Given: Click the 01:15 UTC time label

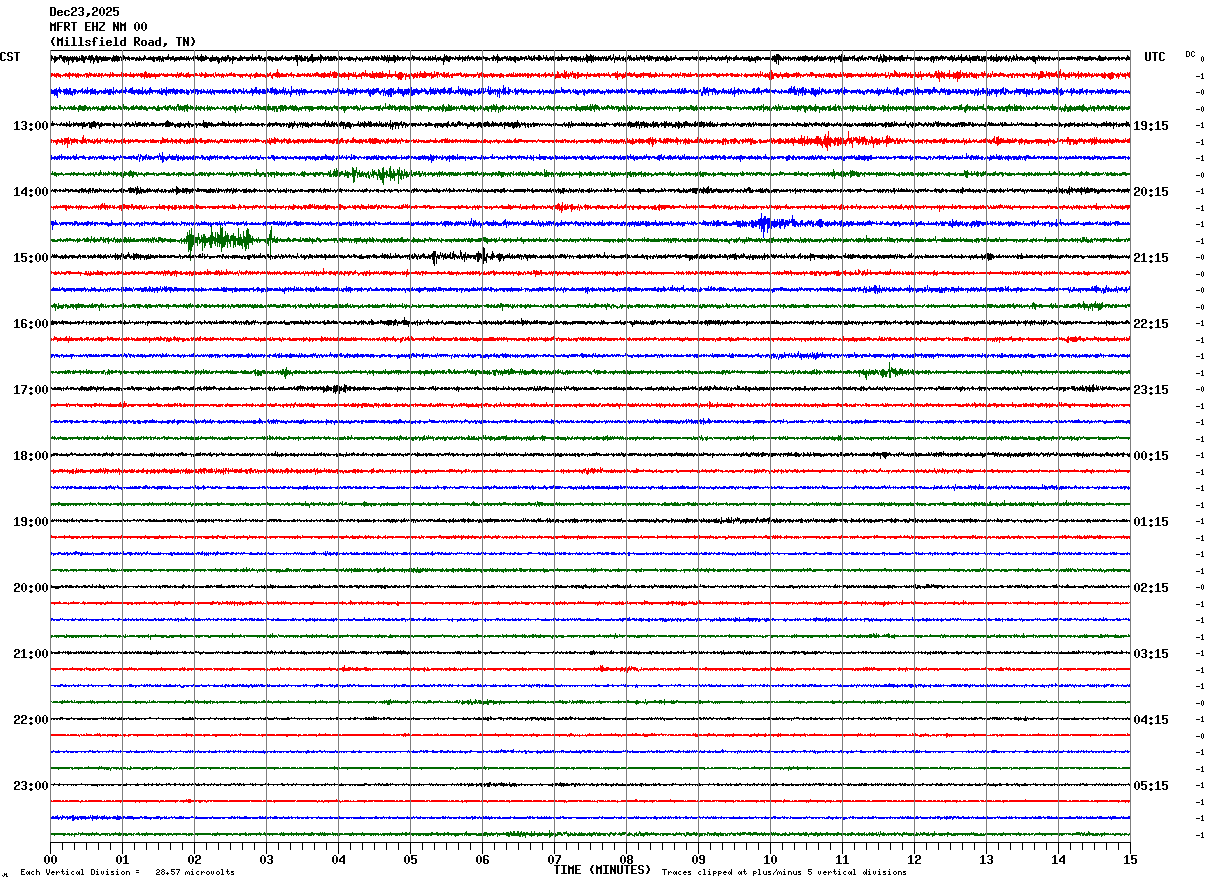Looking at the screenshot, I should pyautogui.click(x=1151, y=522).
